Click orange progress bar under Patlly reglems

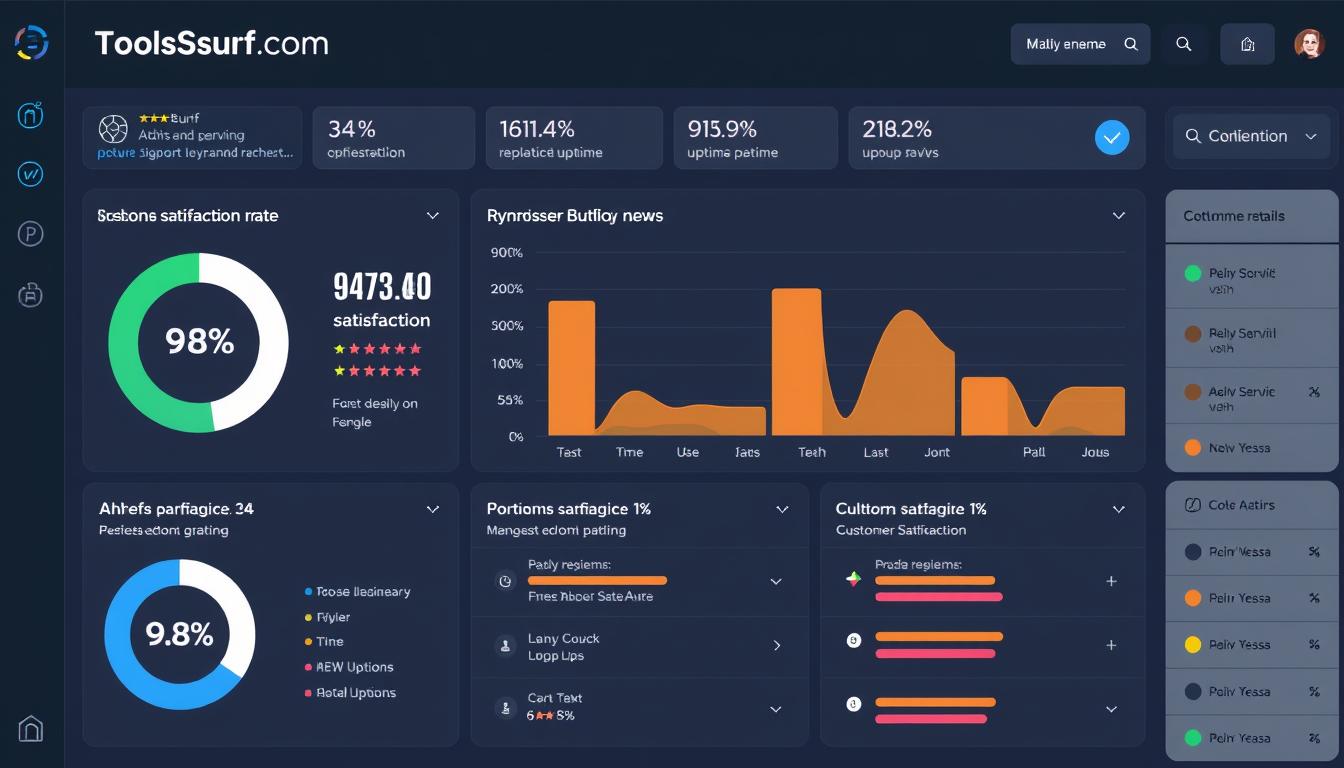(x=597, y=580)
